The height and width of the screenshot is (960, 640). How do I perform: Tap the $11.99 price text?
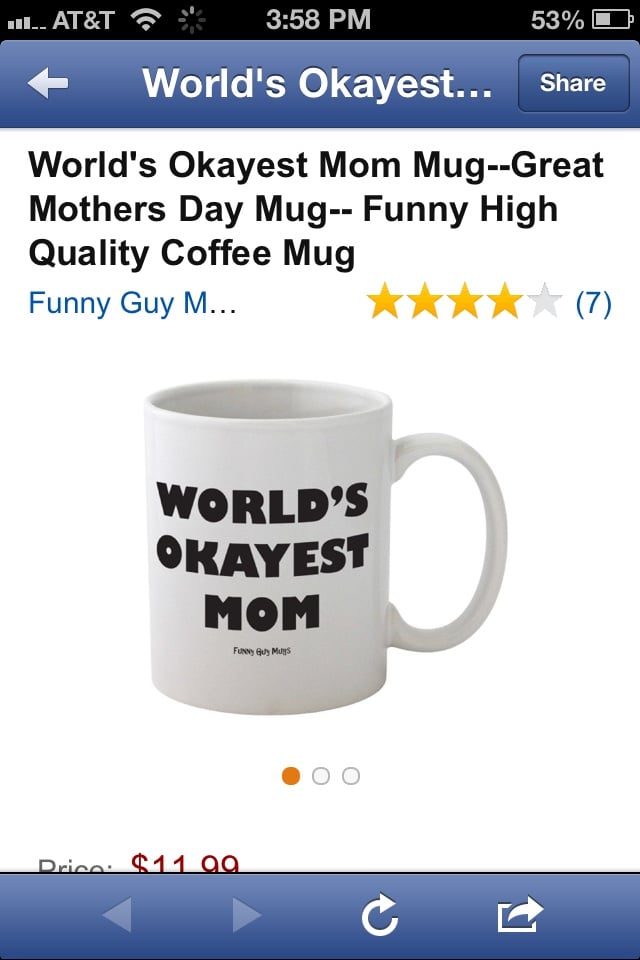click(185, 863)
